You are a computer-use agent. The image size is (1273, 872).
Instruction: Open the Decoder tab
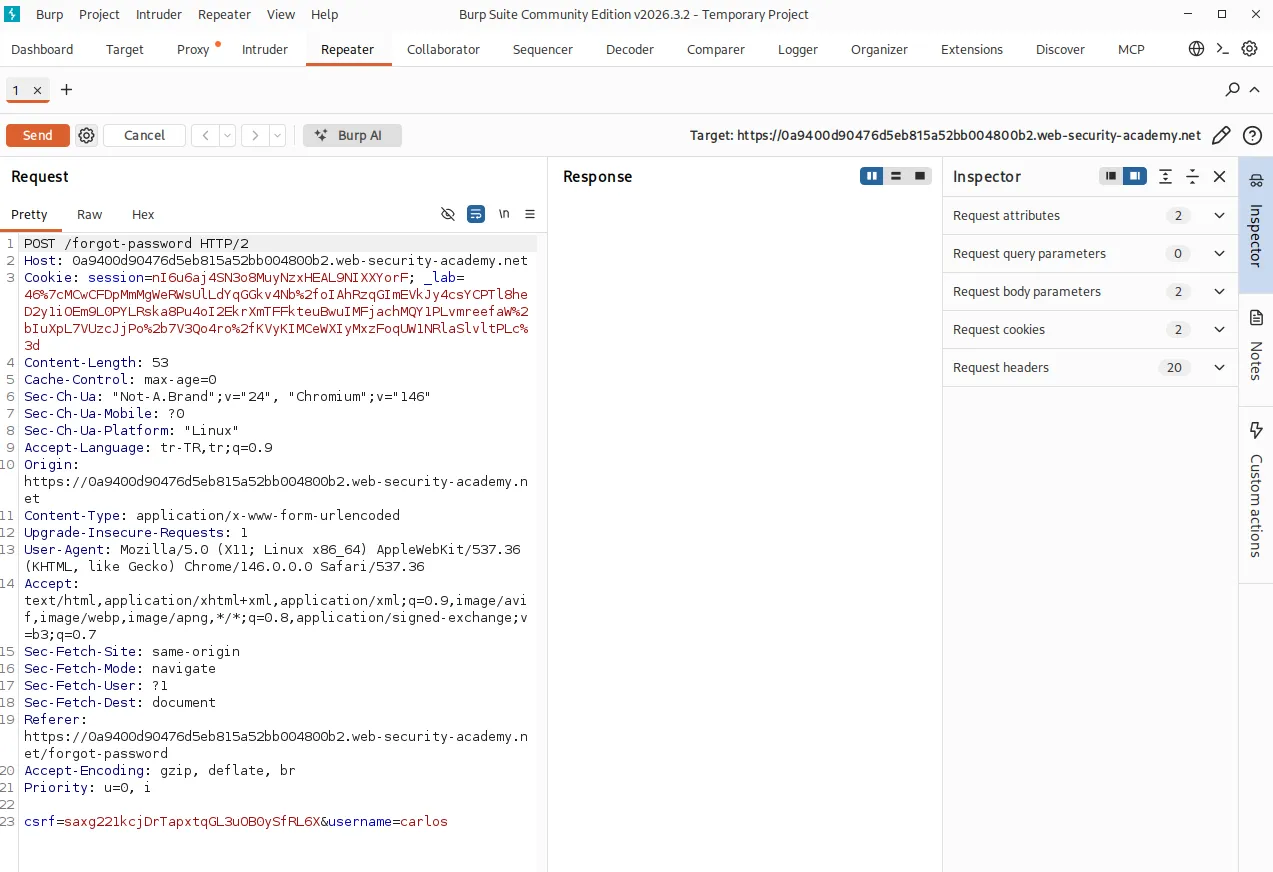pyautogui.click(x=630, y=49)
